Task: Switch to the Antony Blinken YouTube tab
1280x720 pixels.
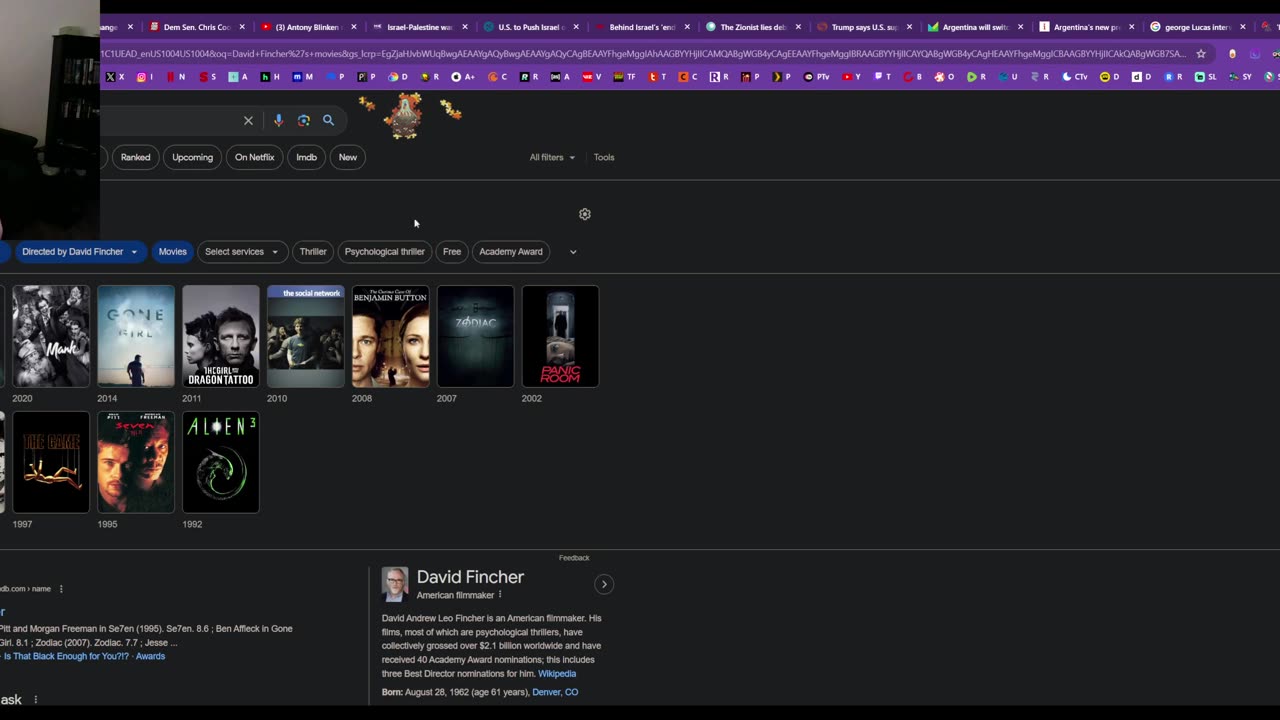Action: click(x=307, y=27)
